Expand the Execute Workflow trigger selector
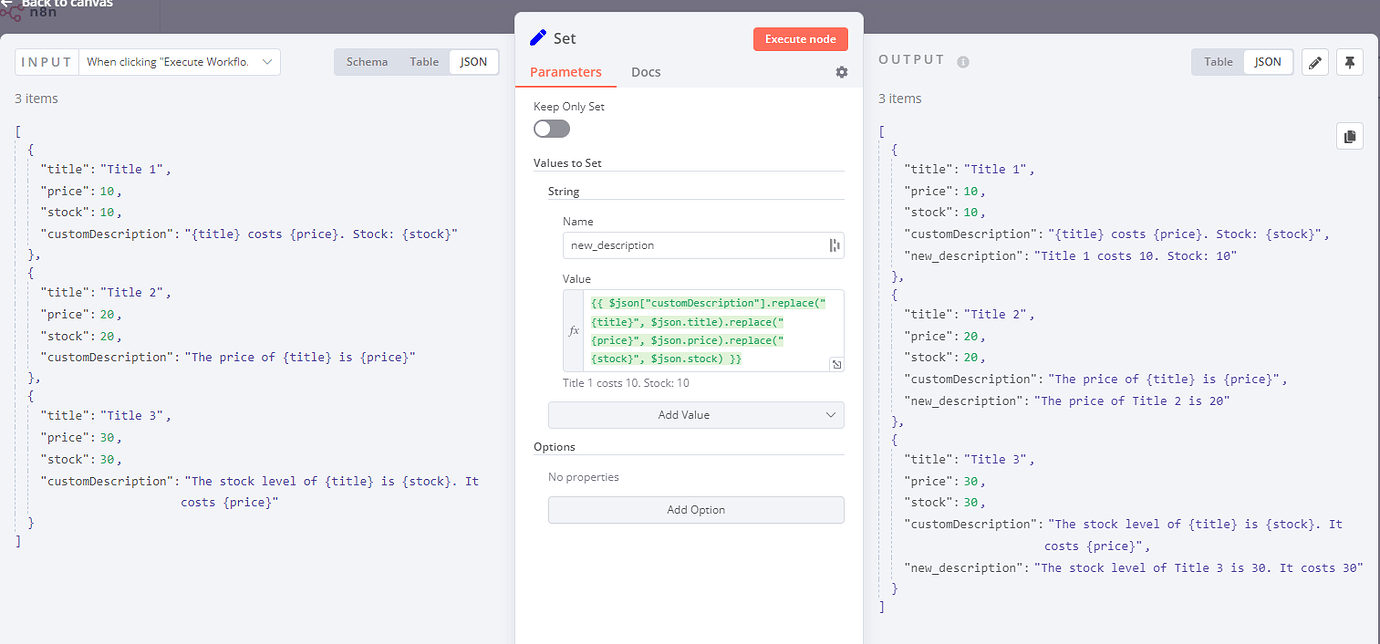 click(266, 61)
